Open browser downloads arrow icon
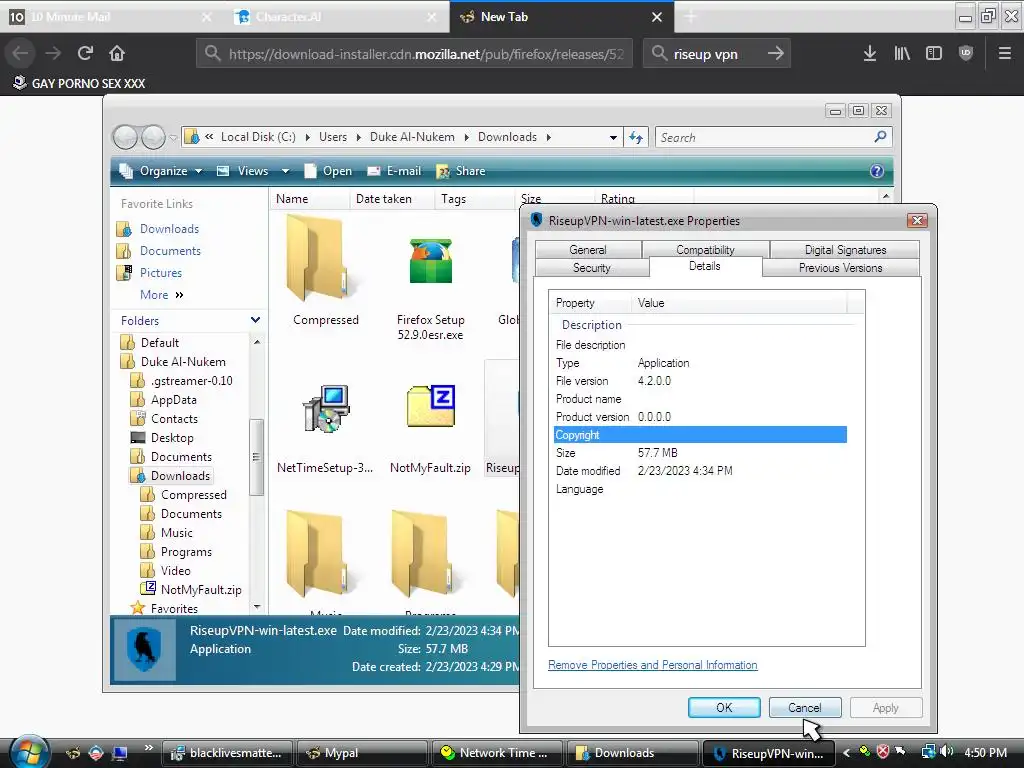The height and width of the screenshot is (768, 1024). (869, 54)
